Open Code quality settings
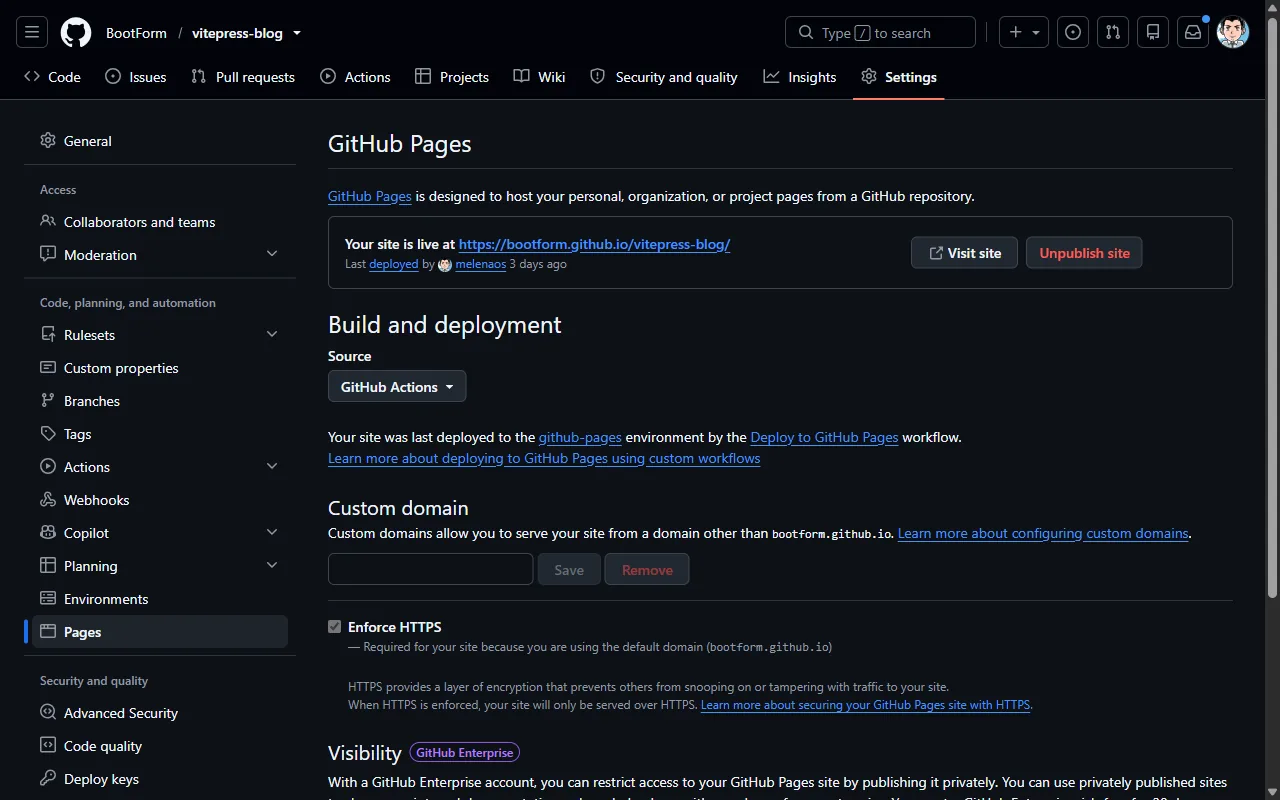This screenshot has width=1280, height=800. 160,746
